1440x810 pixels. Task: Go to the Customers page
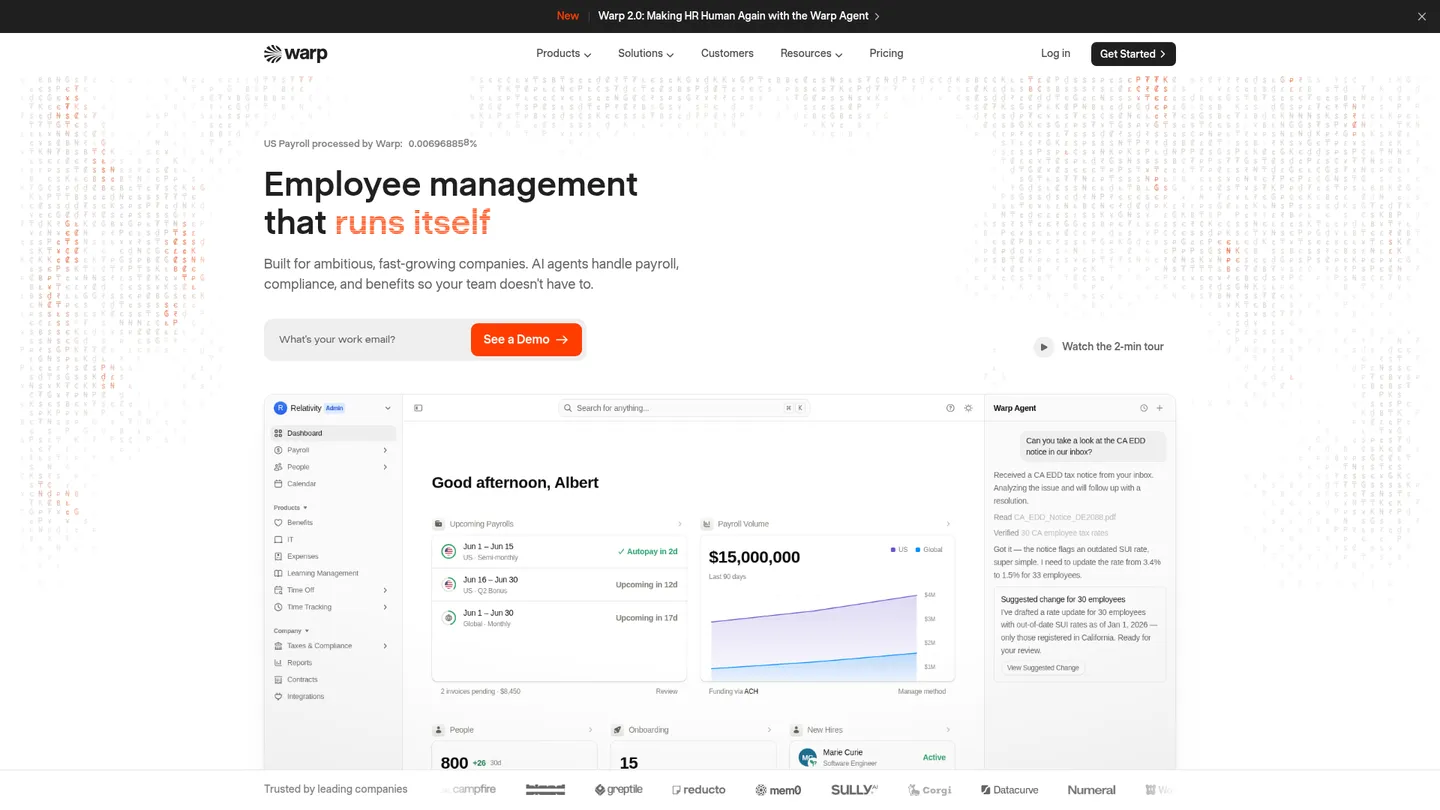[x=727, y=54]
